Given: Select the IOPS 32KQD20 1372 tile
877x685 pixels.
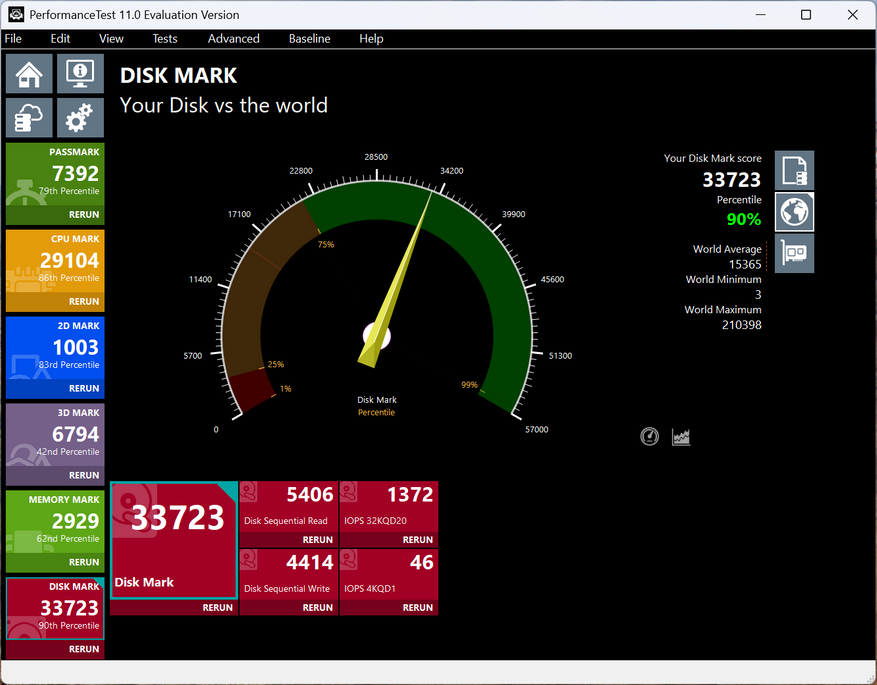Looking at the screenshot, I should point(389,507).
